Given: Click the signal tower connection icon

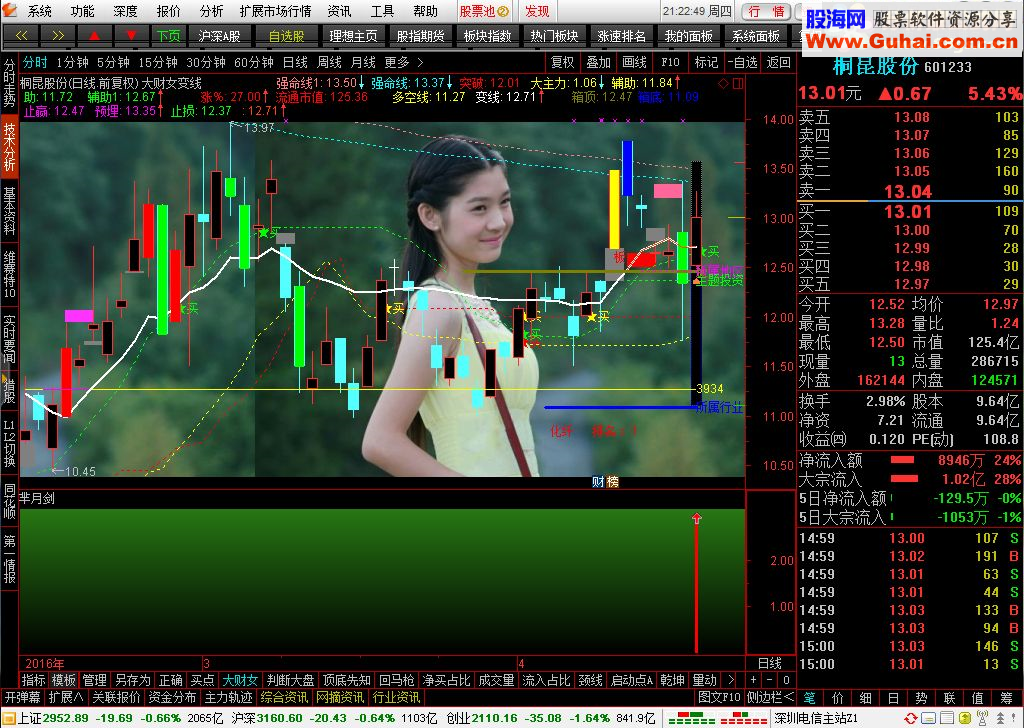Looking at the screenshot, I should point(982,718).
